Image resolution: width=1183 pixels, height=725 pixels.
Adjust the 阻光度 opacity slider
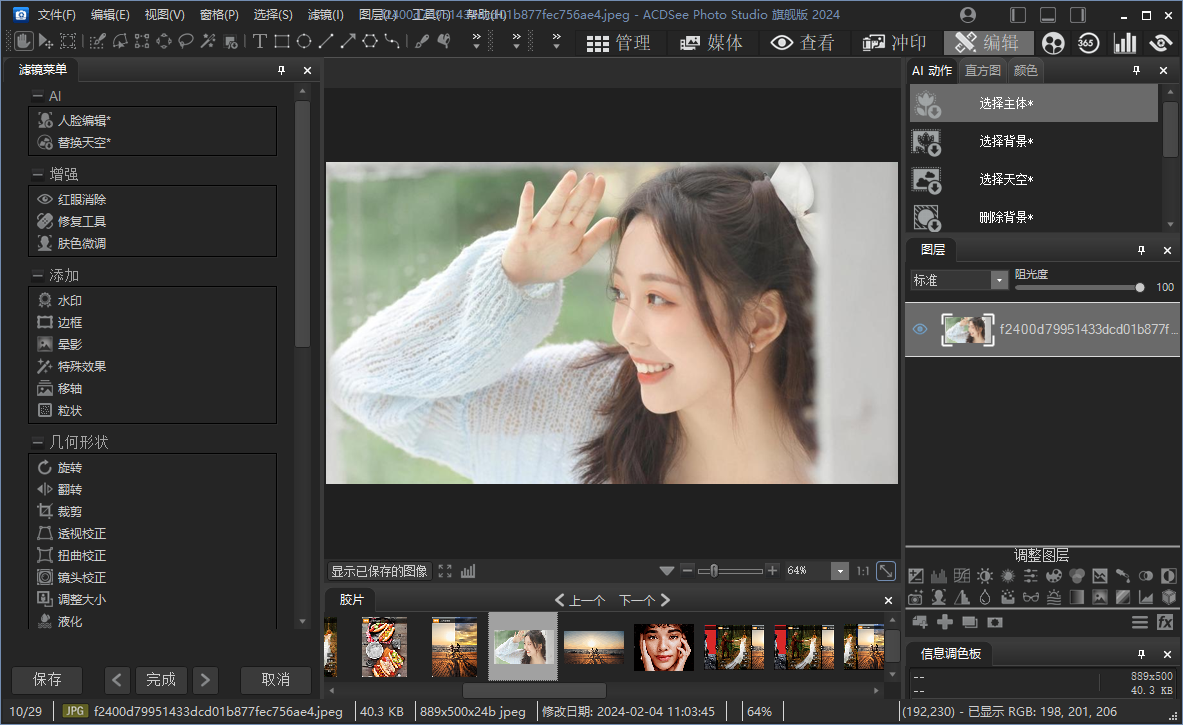pos(1139,287)
